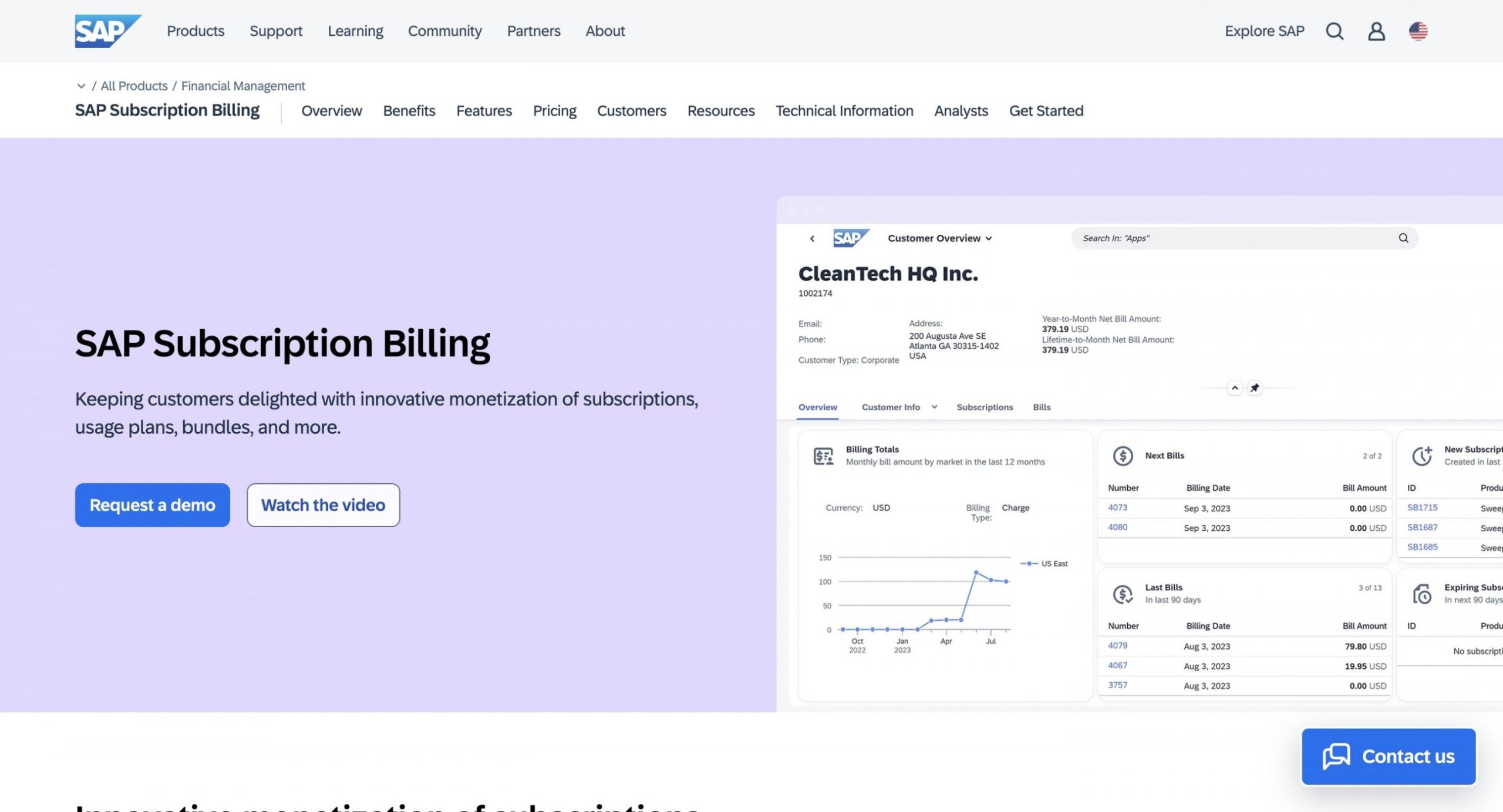Image resolution: width=1503 pixels, height=812 pixels.
Task: Jump to the Get Started section
Action: point(1046,110)
